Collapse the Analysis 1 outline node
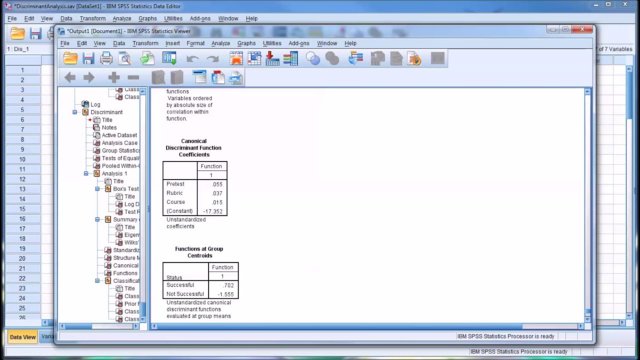Screen dimensions: 640x360 click(x=86, y=173)
